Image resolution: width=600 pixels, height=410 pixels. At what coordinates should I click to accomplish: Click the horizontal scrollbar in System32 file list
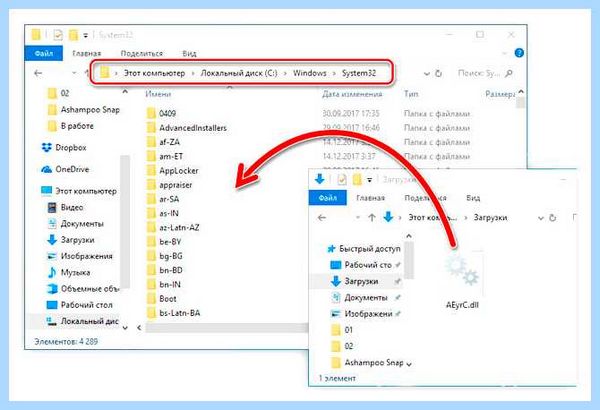(227, 328)
